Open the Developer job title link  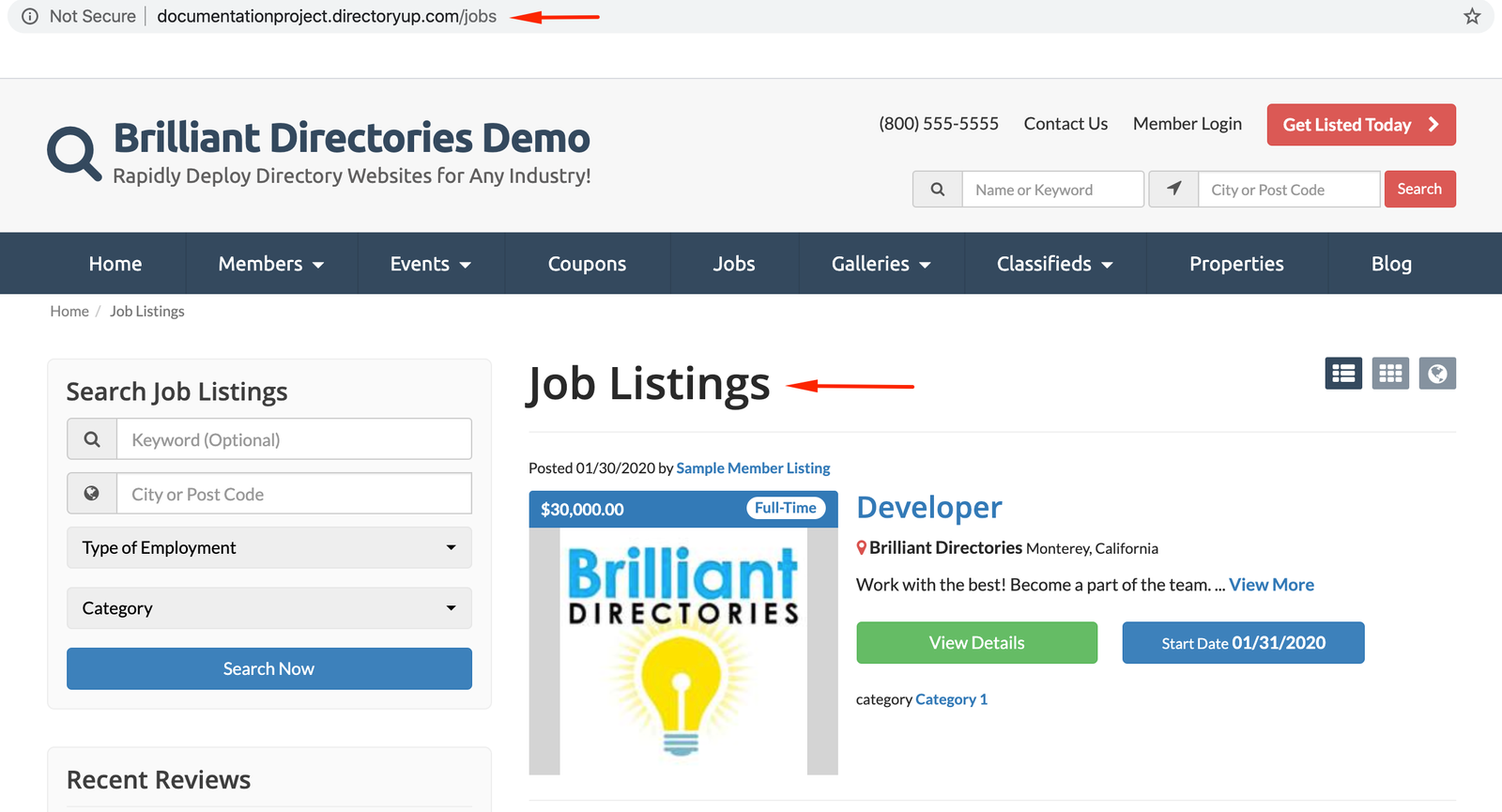[x=929, y=507]
